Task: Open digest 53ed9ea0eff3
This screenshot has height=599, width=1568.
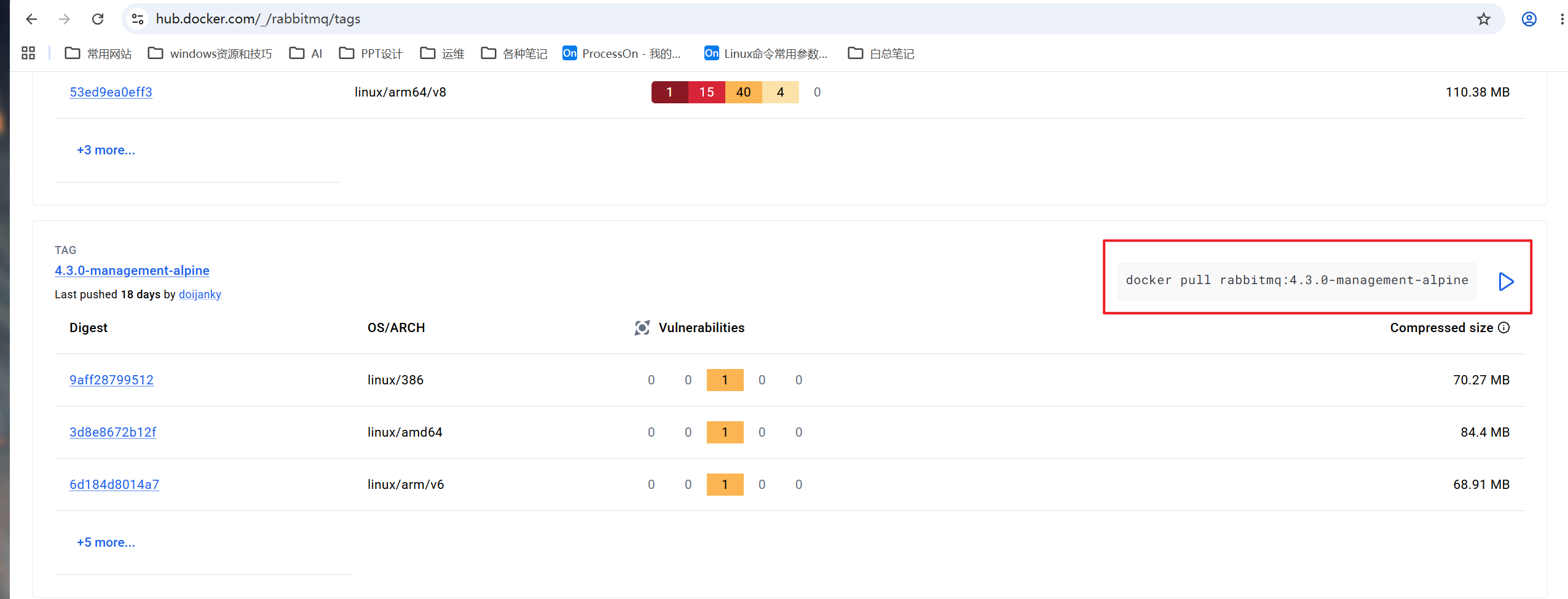Action: [x=111, y=92]
